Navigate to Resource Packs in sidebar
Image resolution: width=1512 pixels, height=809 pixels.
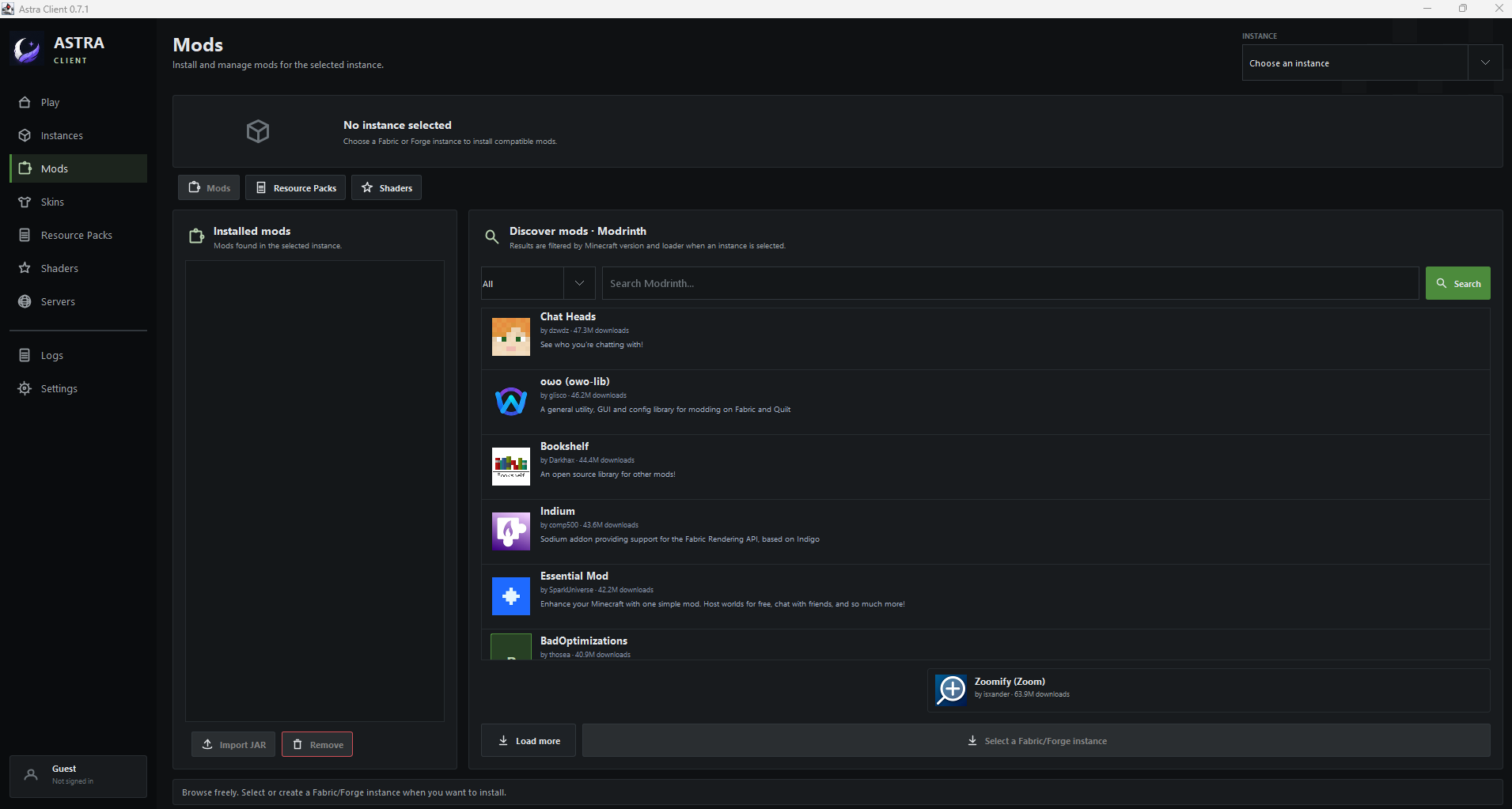click(x=78, y=235)
